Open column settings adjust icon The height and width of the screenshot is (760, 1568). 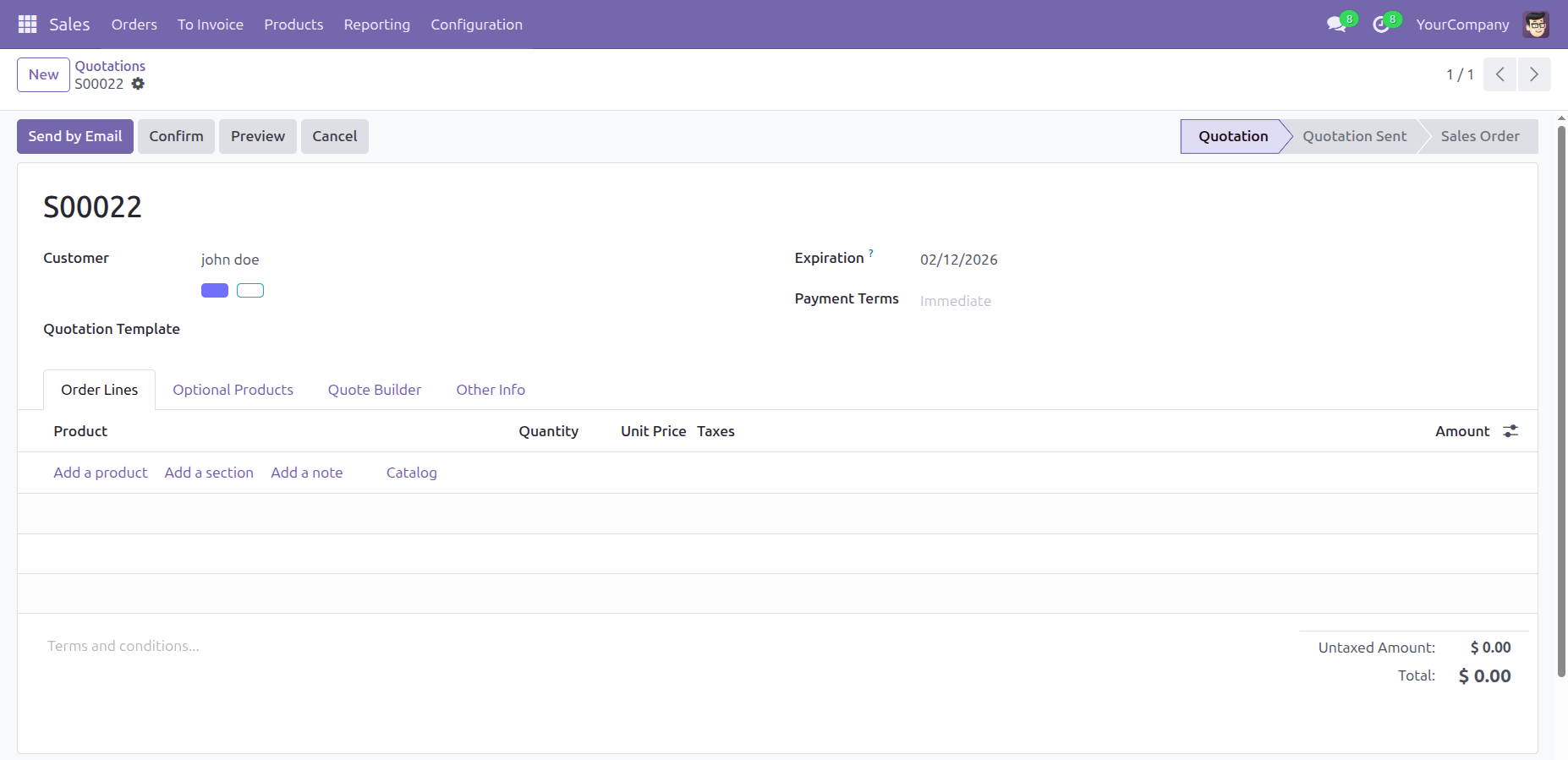pyautogui.click(x=1510, y=431)
